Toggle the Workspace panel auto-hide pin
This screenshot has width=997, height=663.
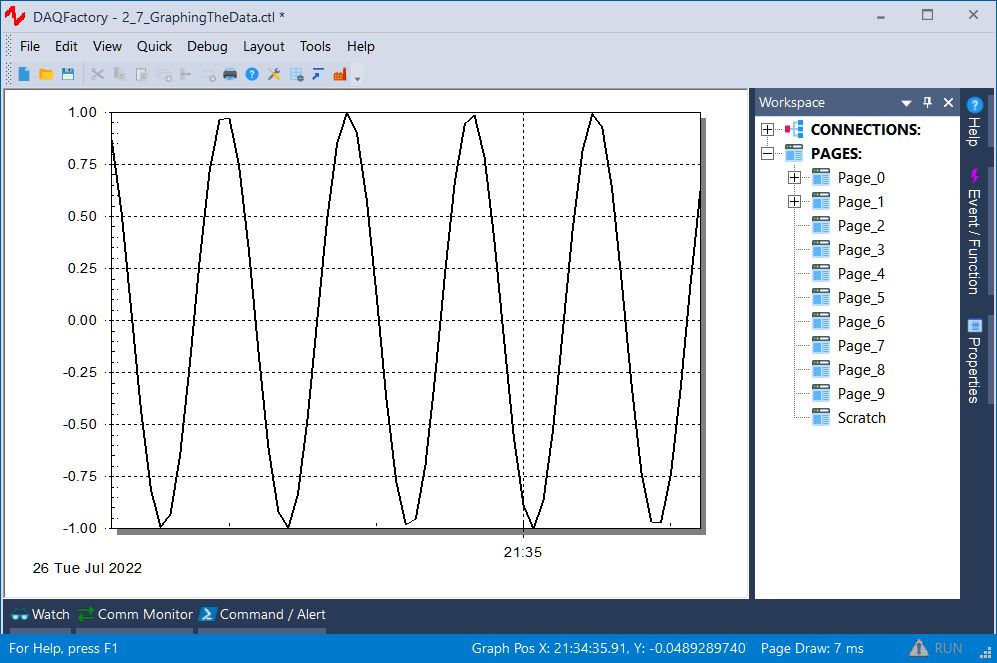click(927, 102)
